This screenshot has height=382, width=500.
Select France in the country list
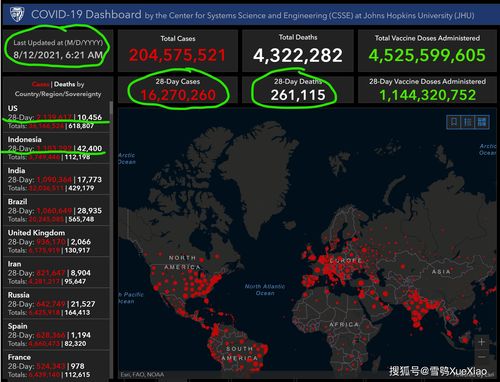[x=56, y=366]
